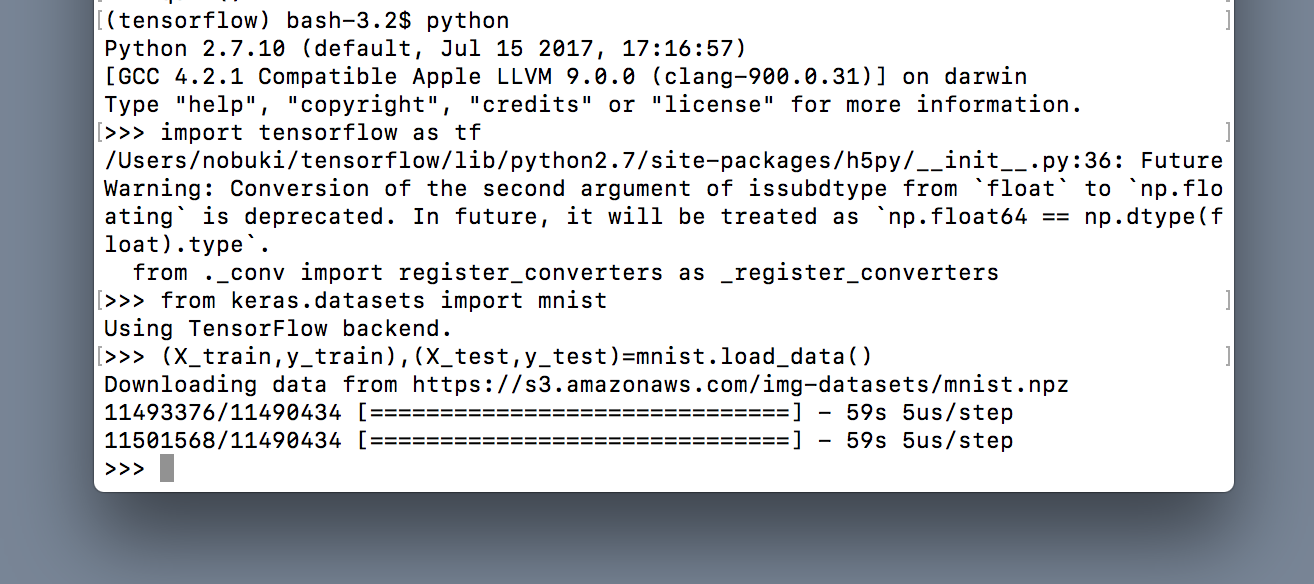This screenshot has width=1314, height=584.
Task: Click the 11501568/11490434 byte counter
Action: [x=223, y=440]
